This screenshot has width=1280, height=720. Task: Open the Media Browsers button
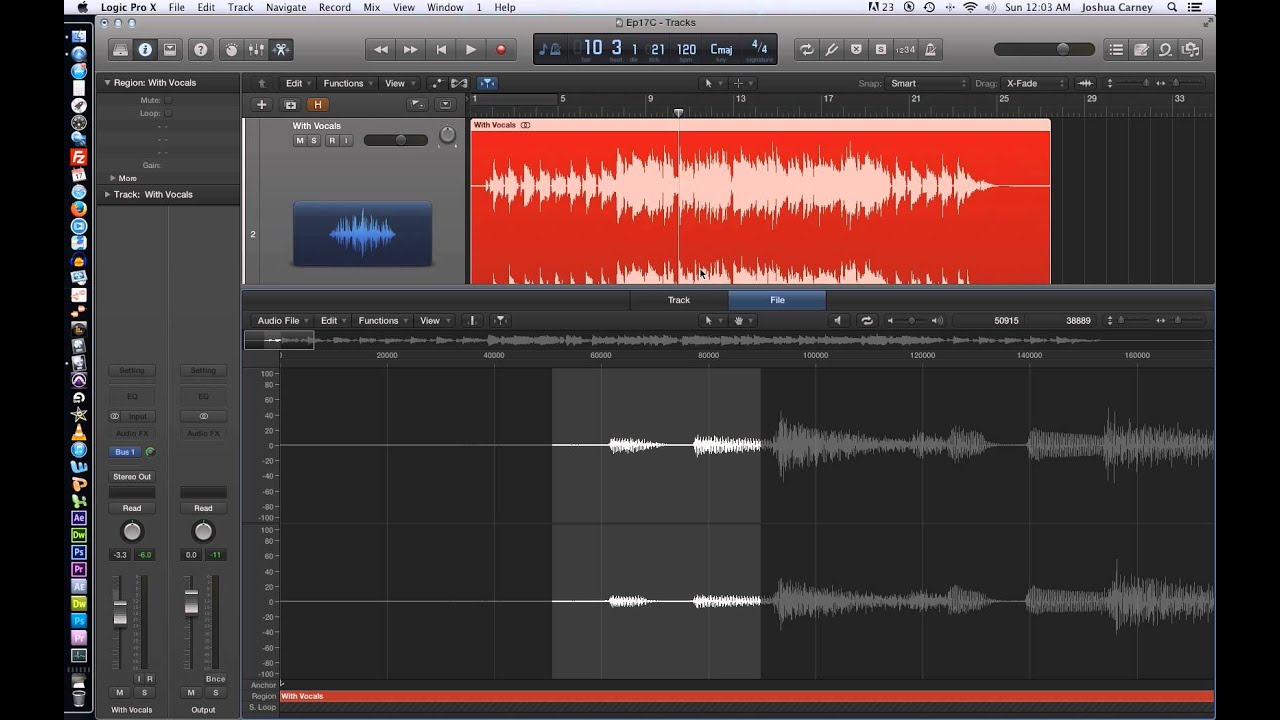(x=1190, y=49)
